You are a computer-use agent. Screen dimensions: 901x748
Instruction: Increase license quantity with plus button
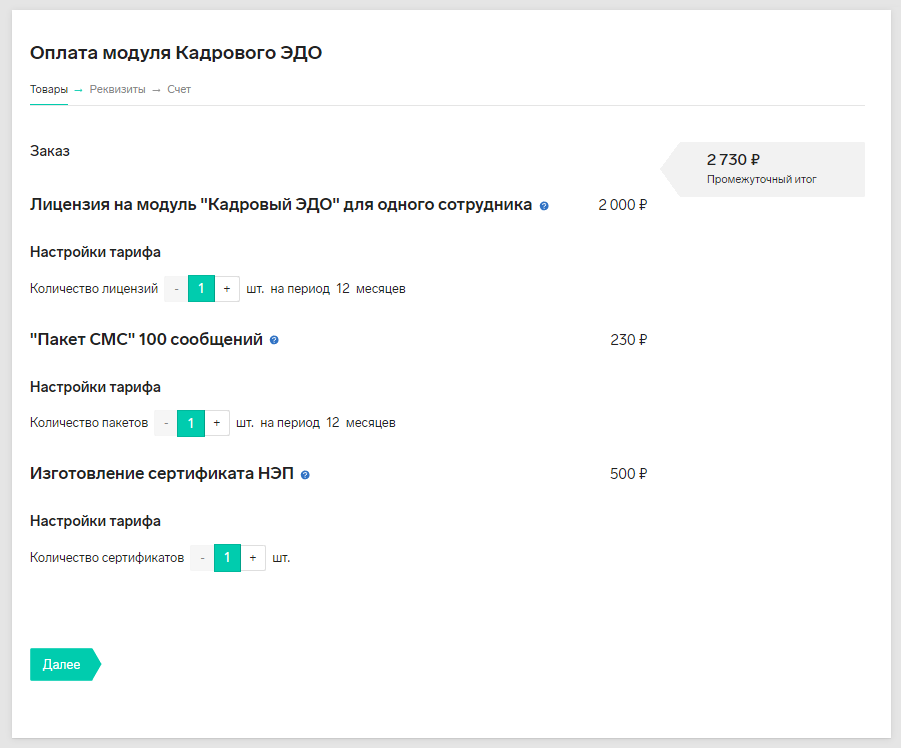[227, 288]
